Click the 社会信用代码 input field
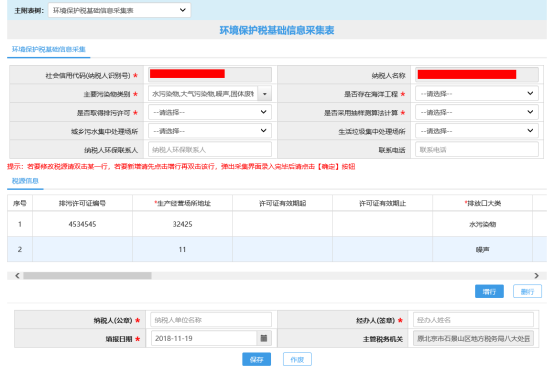This screenshot has width=554, height=385. pos(210,75)
